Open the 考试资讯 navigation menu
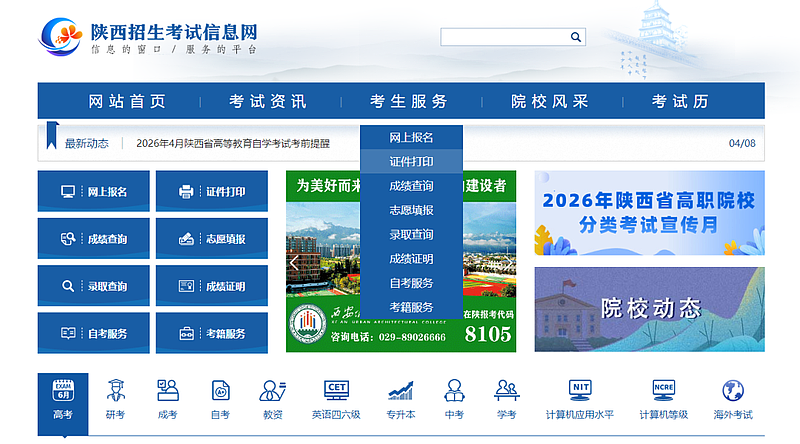The image size is (800, 444). coord(268,102)
